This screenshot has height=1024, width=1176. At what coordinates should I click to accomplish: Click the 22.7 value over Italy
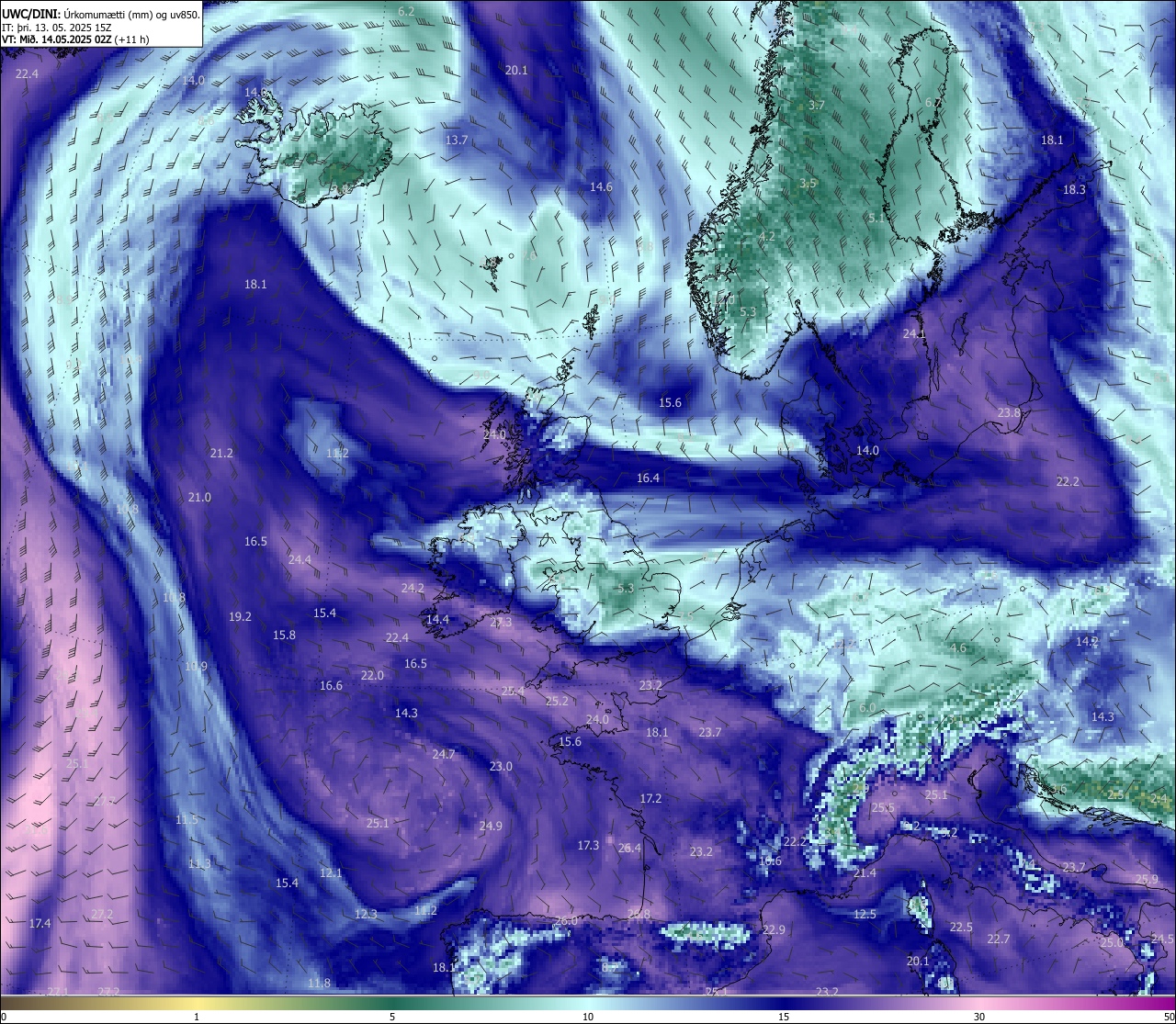999,939
